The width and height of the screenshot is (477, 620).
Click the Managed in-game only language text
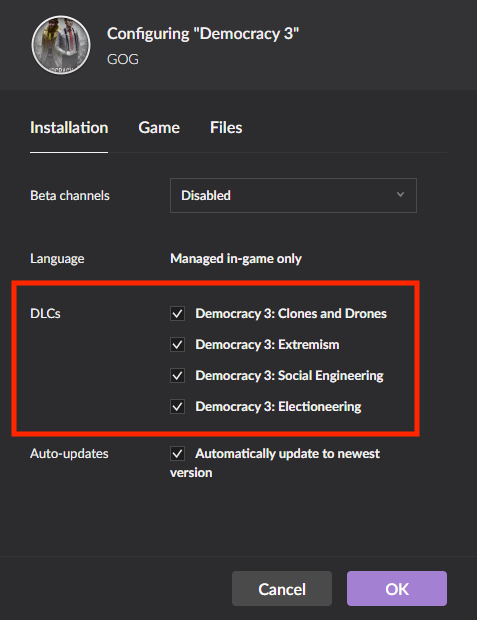[236, 259]
